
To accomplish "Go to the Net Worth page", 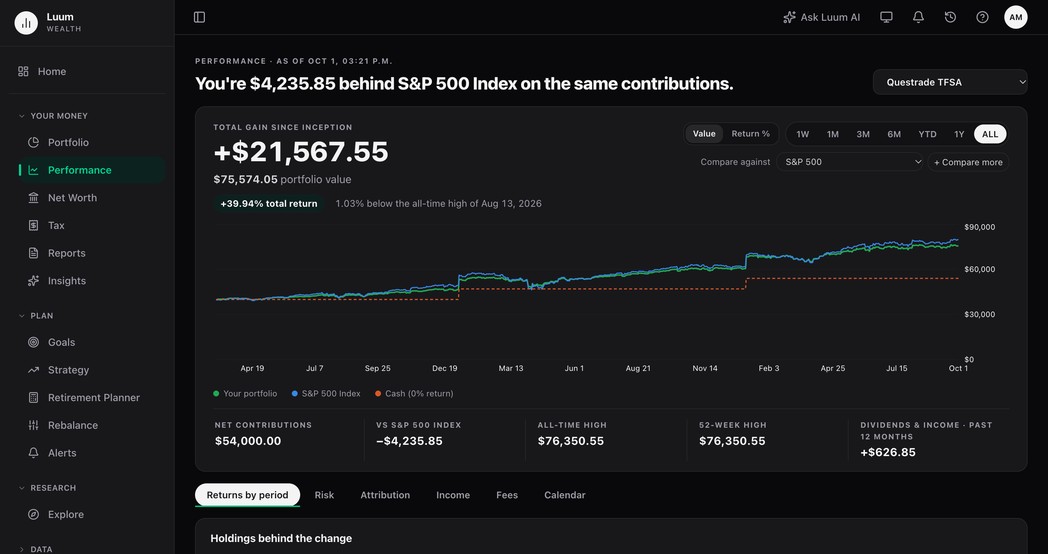I will pos(72,198).
